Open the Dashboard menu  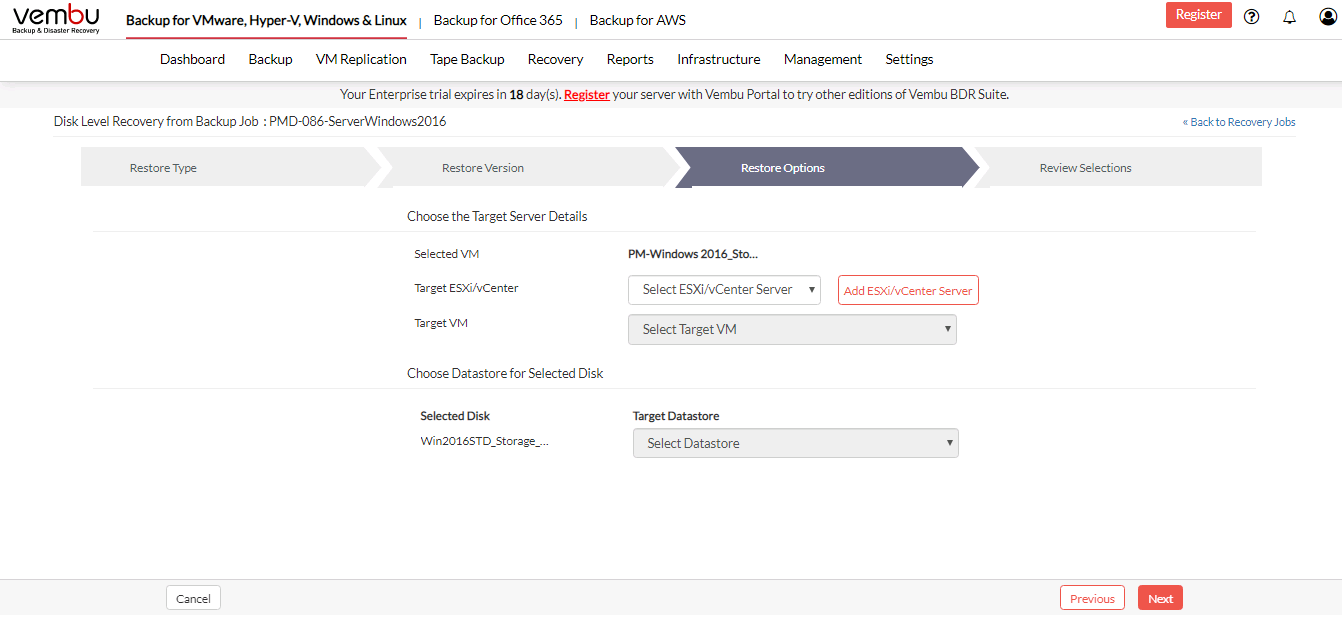pos(192,59)
